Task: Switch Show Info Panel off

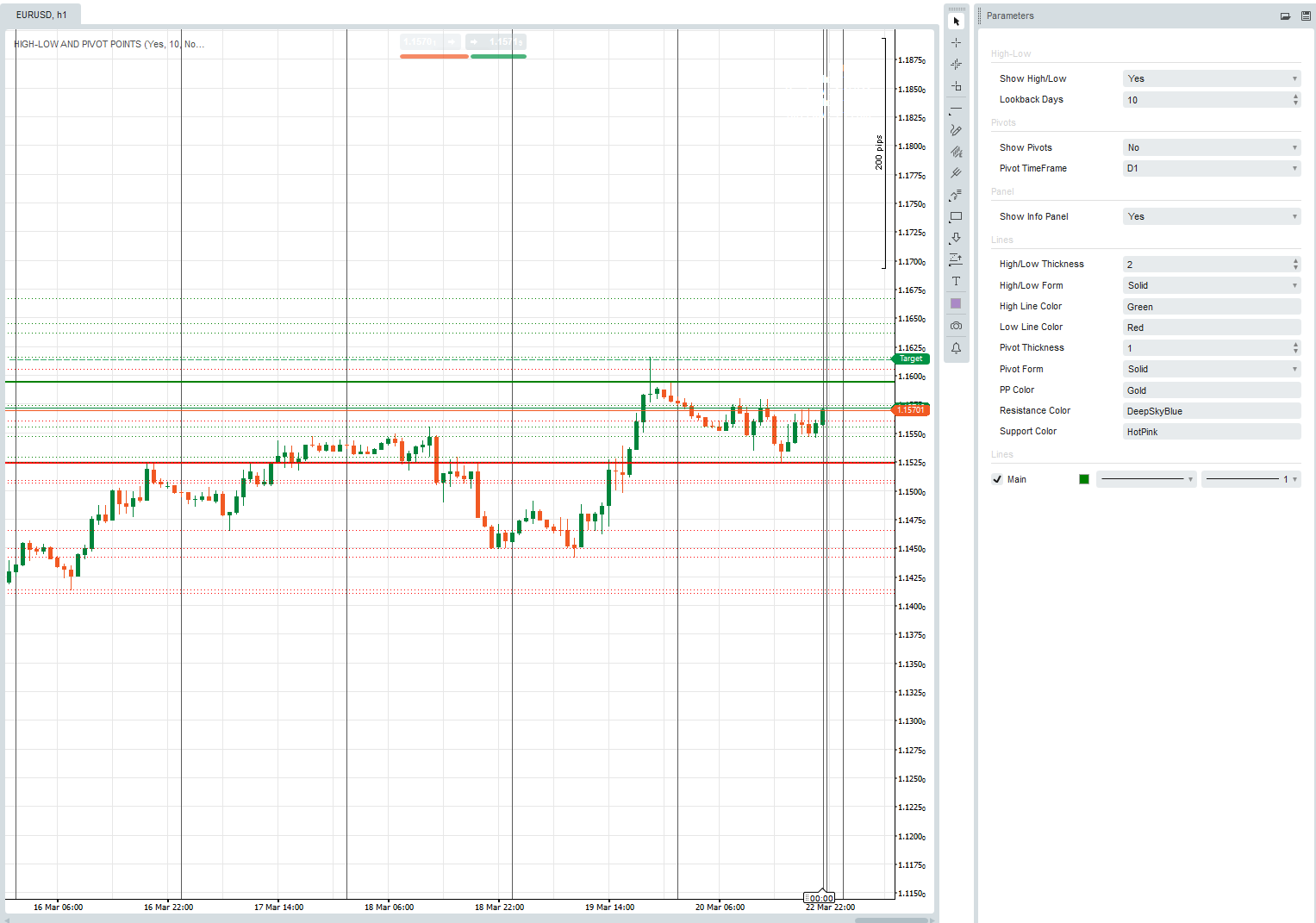Action: (1211, 215)
